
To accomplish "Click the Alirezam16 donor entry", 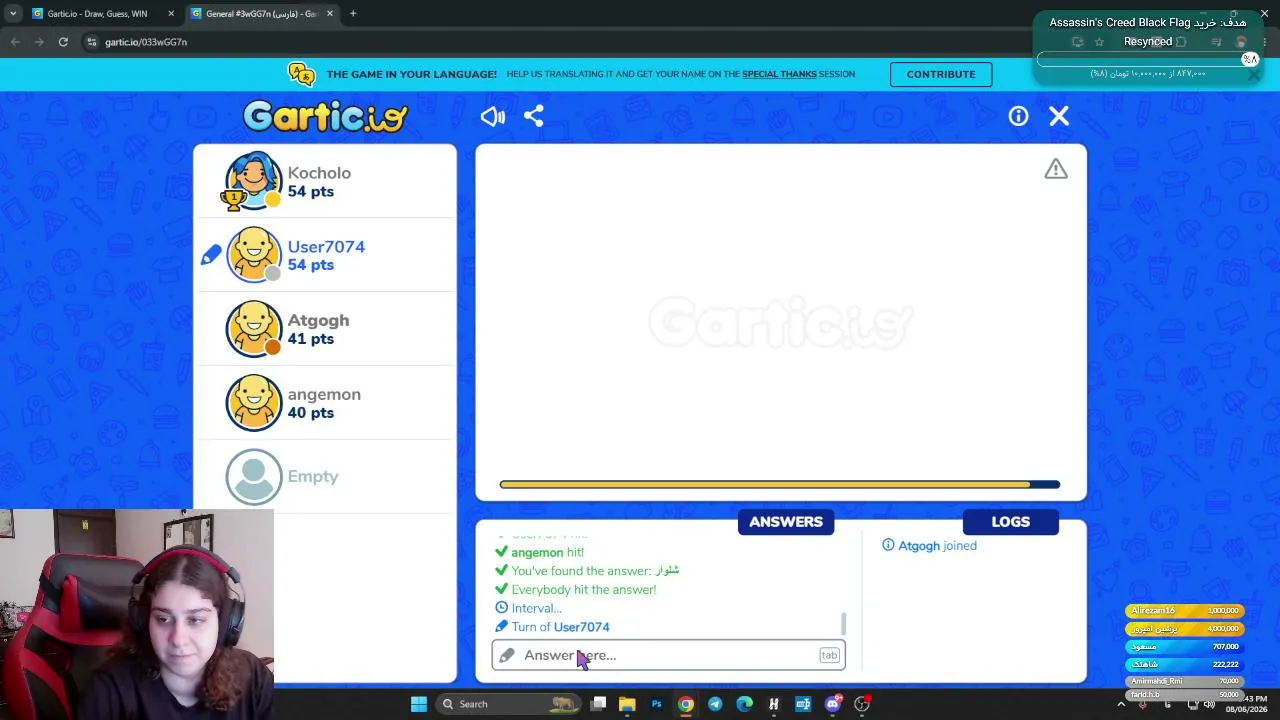I will point(1185,611).
